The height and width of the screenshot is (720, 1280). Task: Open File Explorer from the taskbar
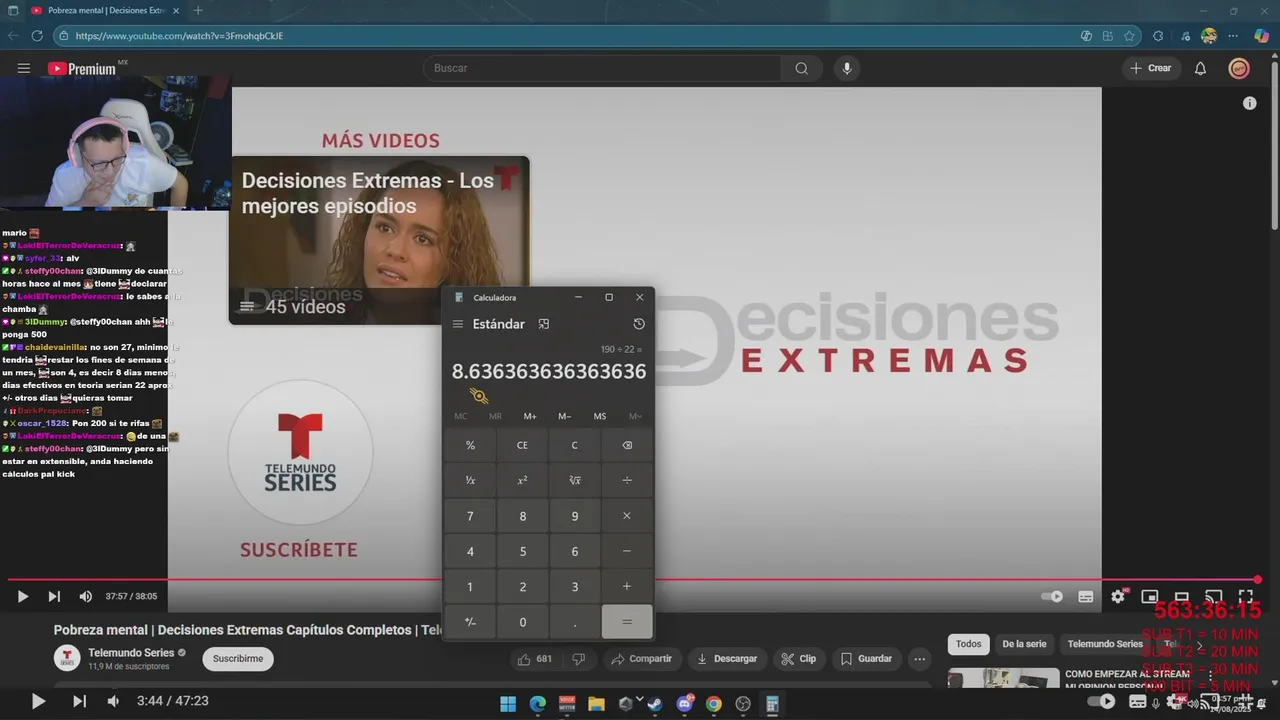click(596, 704)
